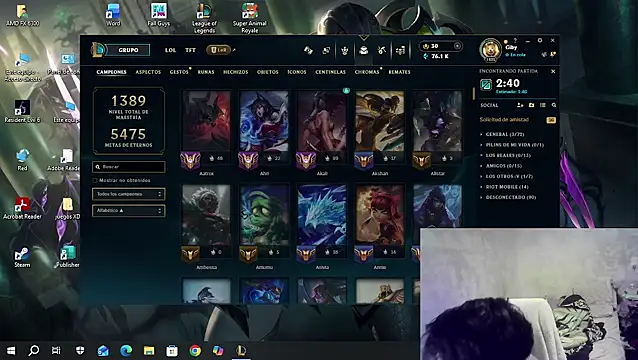Click the Giby summoner profile avatar

(490, 50)
